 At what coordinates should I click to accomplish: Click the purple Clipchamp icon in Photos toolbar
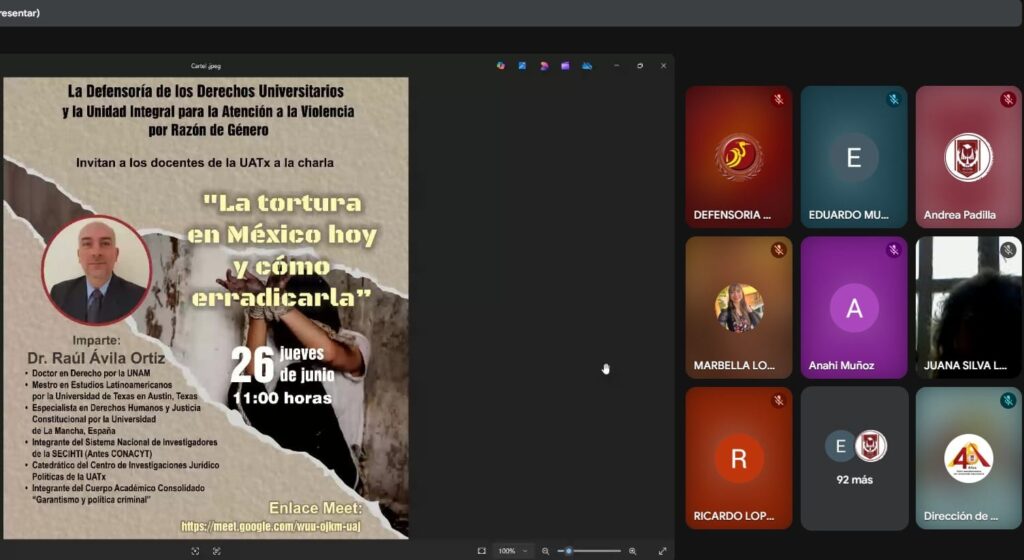565,66
